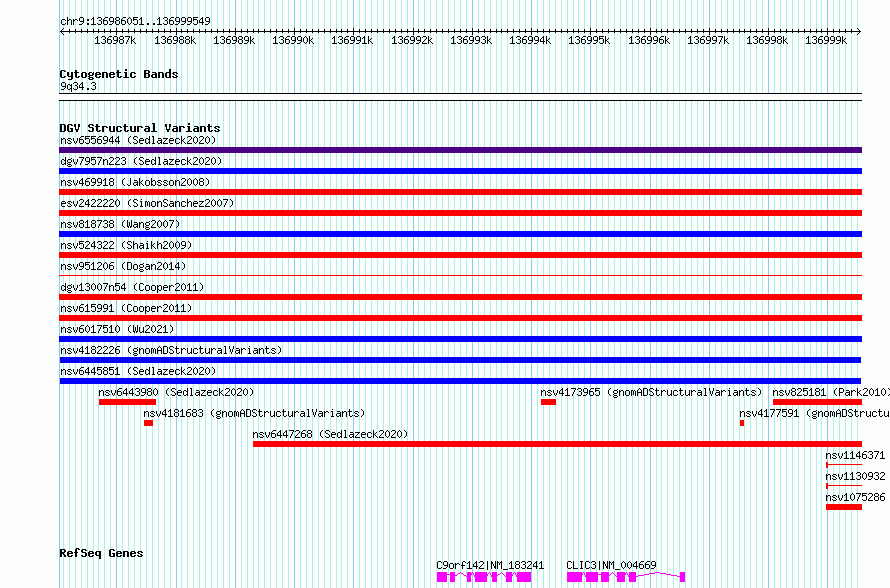Screen dimensions: 890x588
Task: Select the nsv524322 (Shaikh2009) variant label
Action: click(x=126, y=245)
